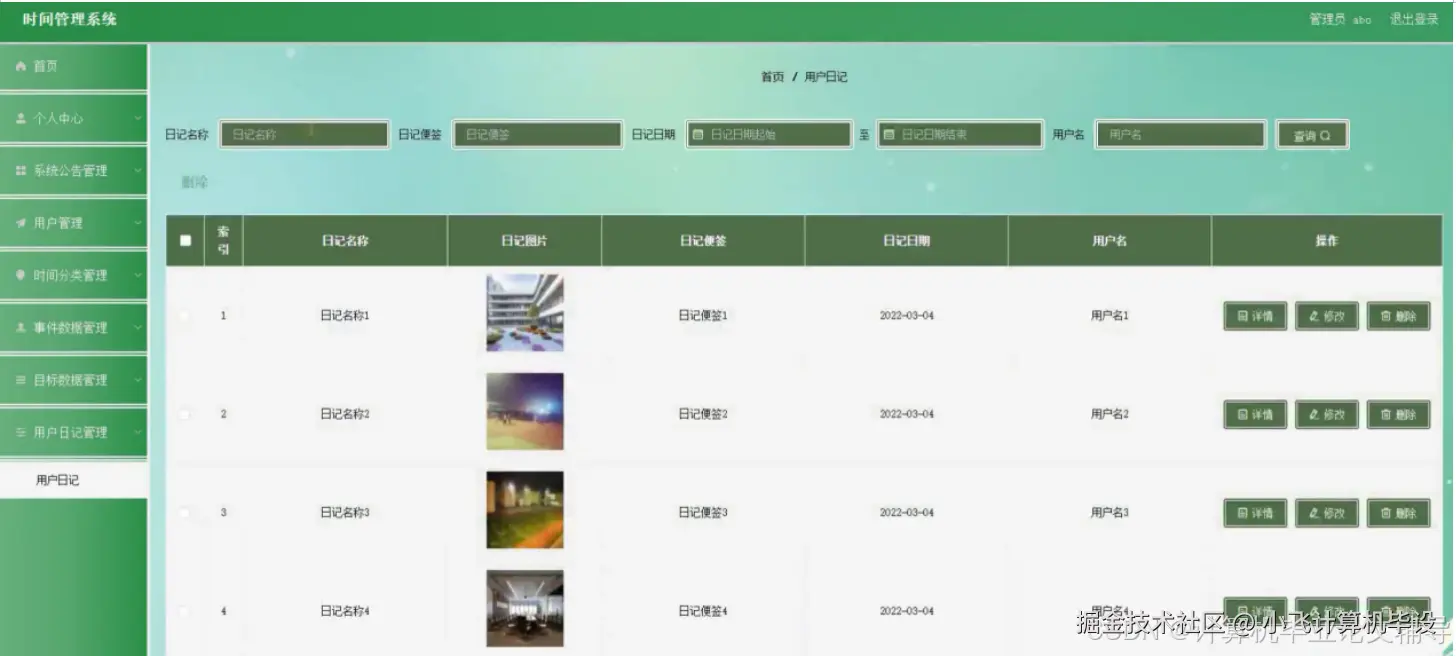Click the 首页 breadcrumb link

pos(772,77)
